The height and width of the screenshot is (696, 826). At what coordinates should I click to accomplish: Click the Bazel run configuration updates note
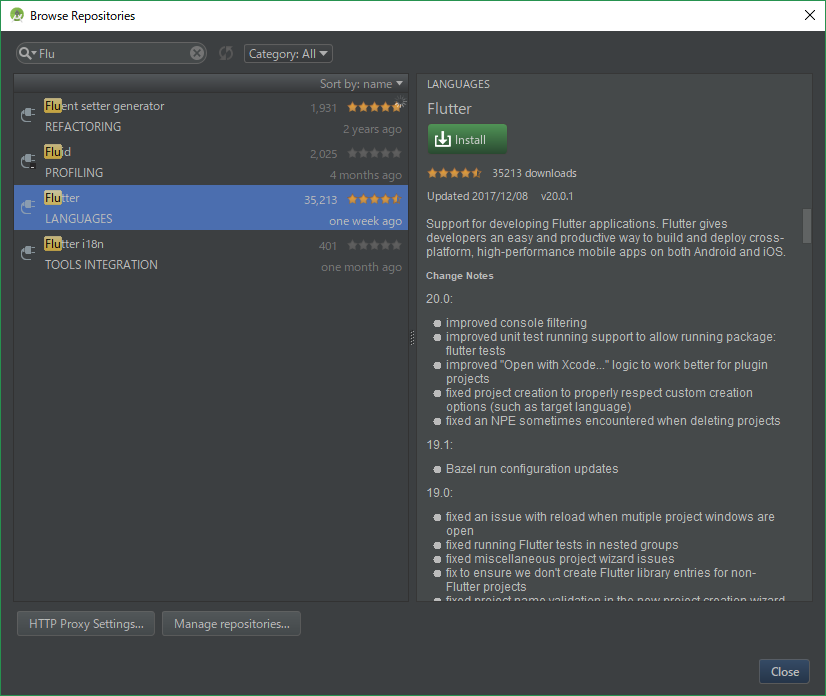pyautogui.click(x=532, y=469)
